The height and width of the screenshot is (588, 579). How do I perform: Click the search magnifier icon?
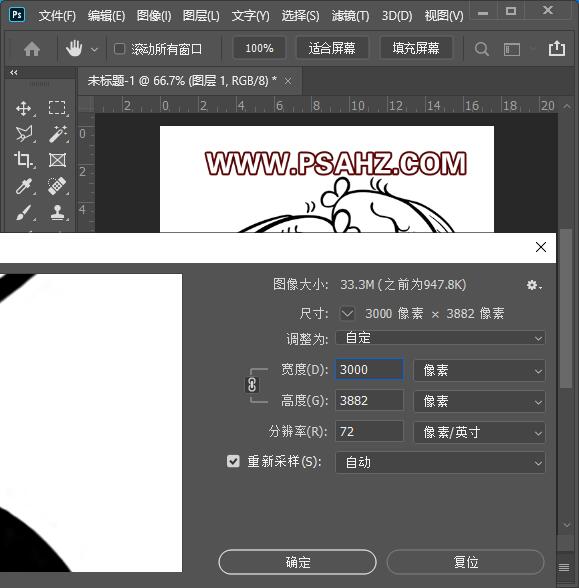coord(482,49)
